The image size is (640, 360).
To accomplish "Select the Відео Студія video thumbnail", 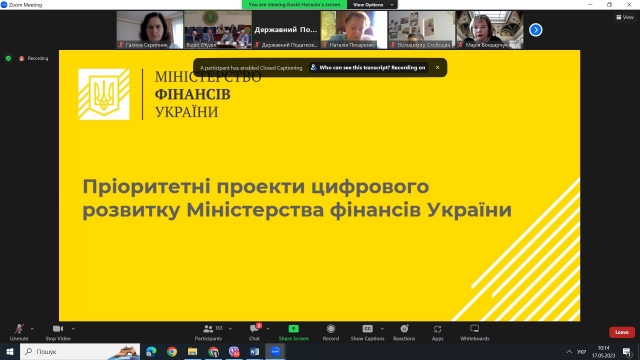I will coord(218,30).
